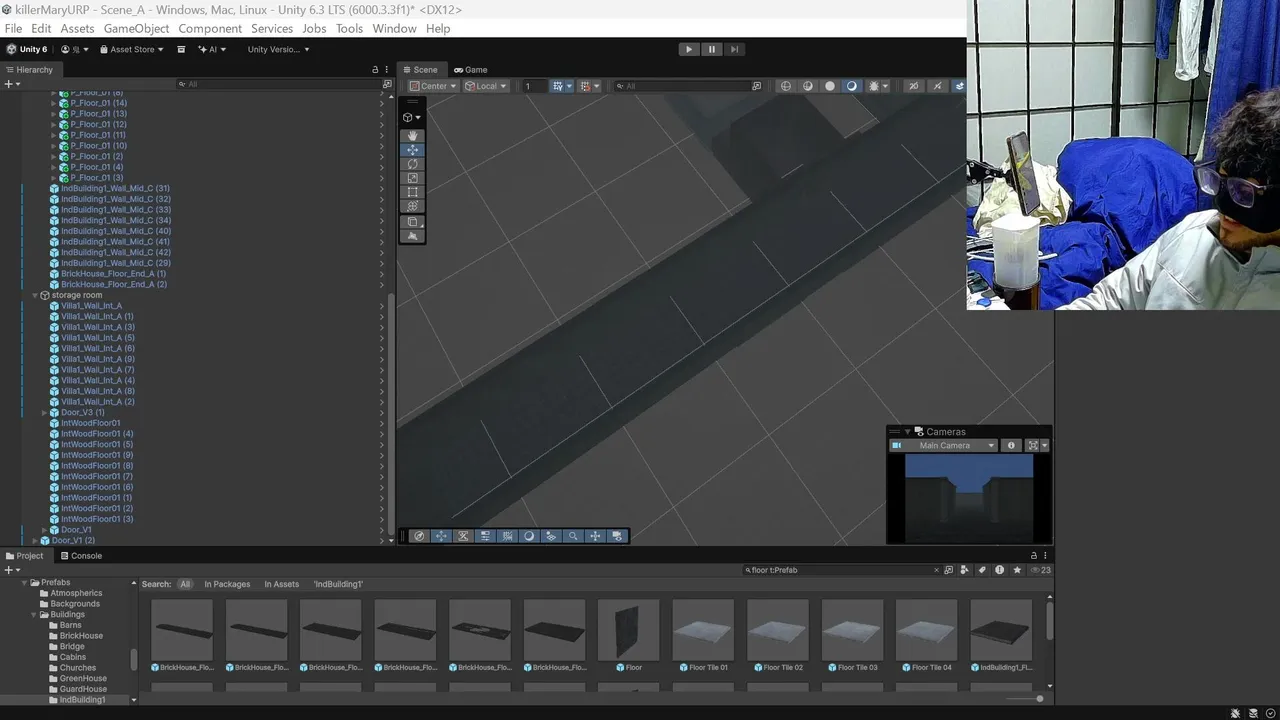Click the favorites star in Project panel

1017,570
